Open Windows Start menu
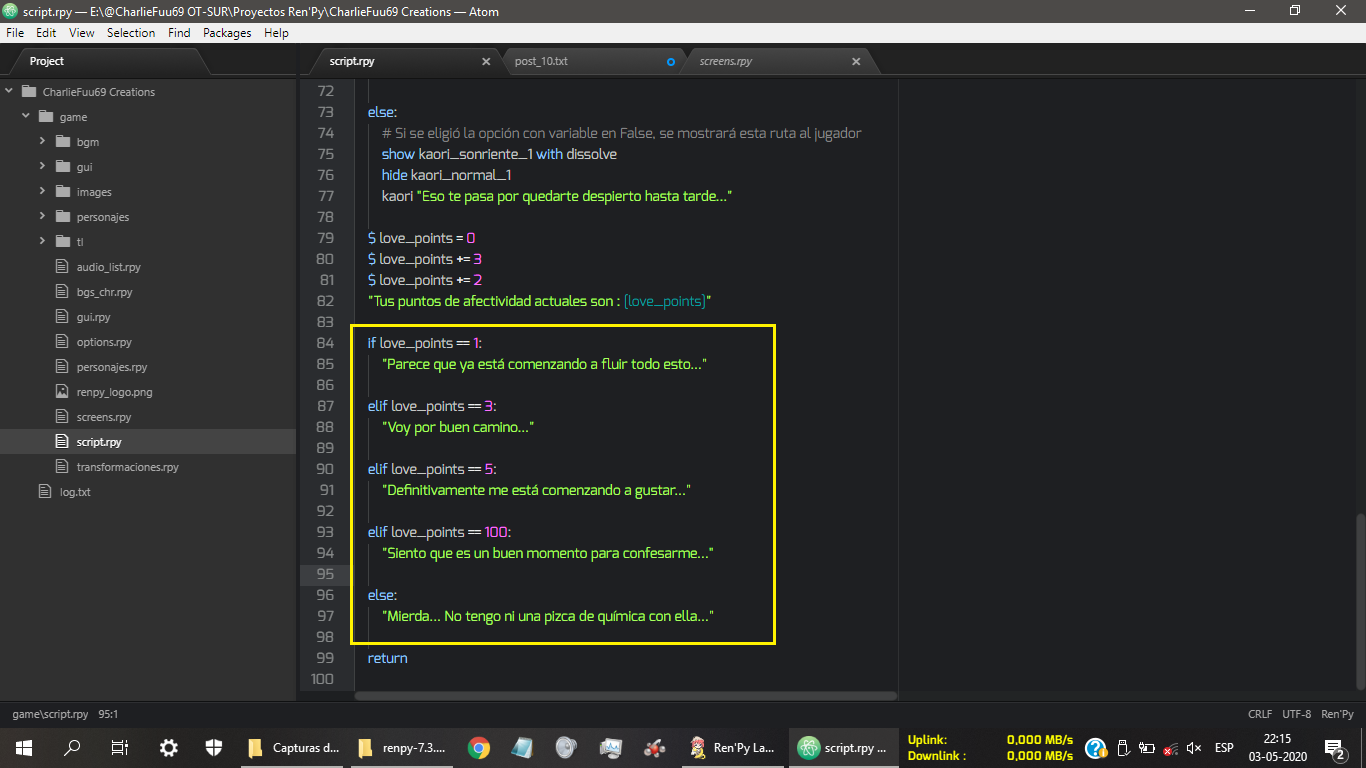 click(24, 747)
